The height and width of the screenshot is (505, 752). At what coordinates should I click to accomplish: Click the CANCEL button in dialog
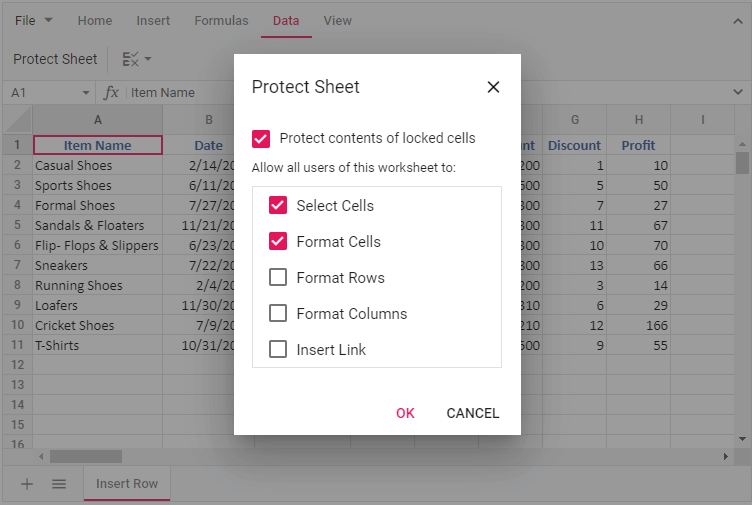click(x=472, y=413)
